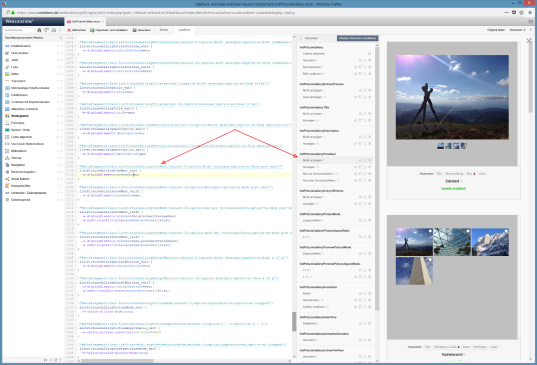537x365 pixels.
Task: Click the Original laden link
Action: click(496, 30)
